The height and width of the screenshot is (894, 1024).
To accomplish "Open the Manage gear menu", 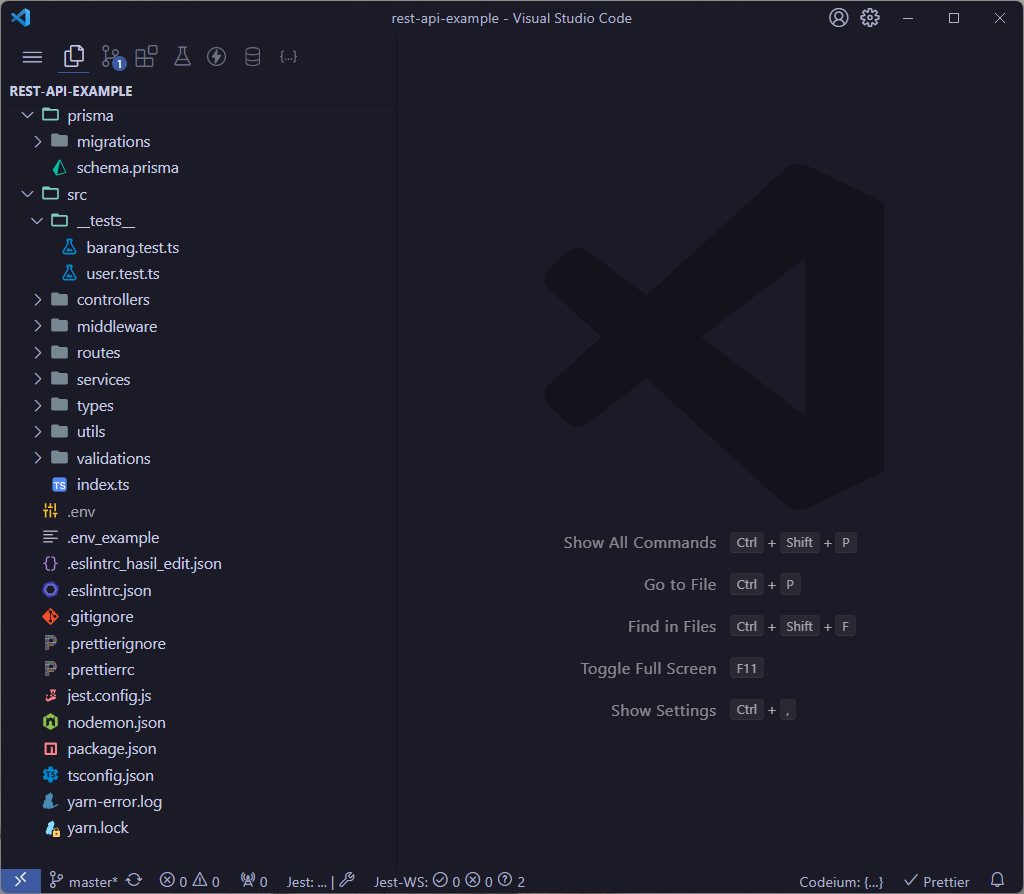I will 870,18.
